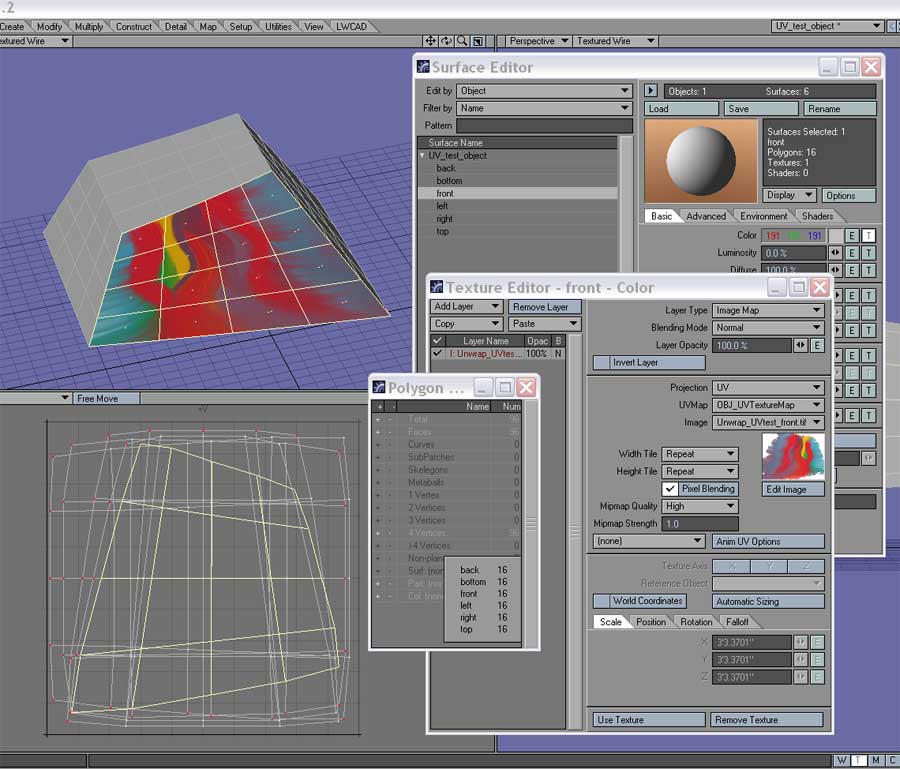
Task: Open Edit by Object dropdown
Action: 544,91
